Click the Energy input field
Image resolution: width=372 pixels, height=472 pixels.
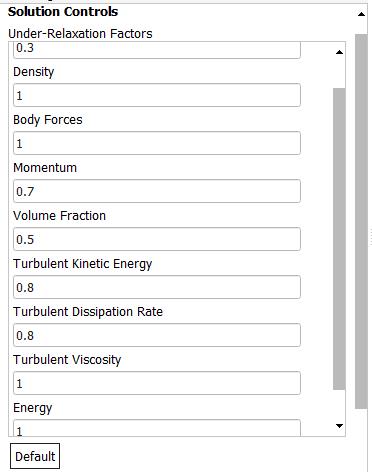click(157, 428)
